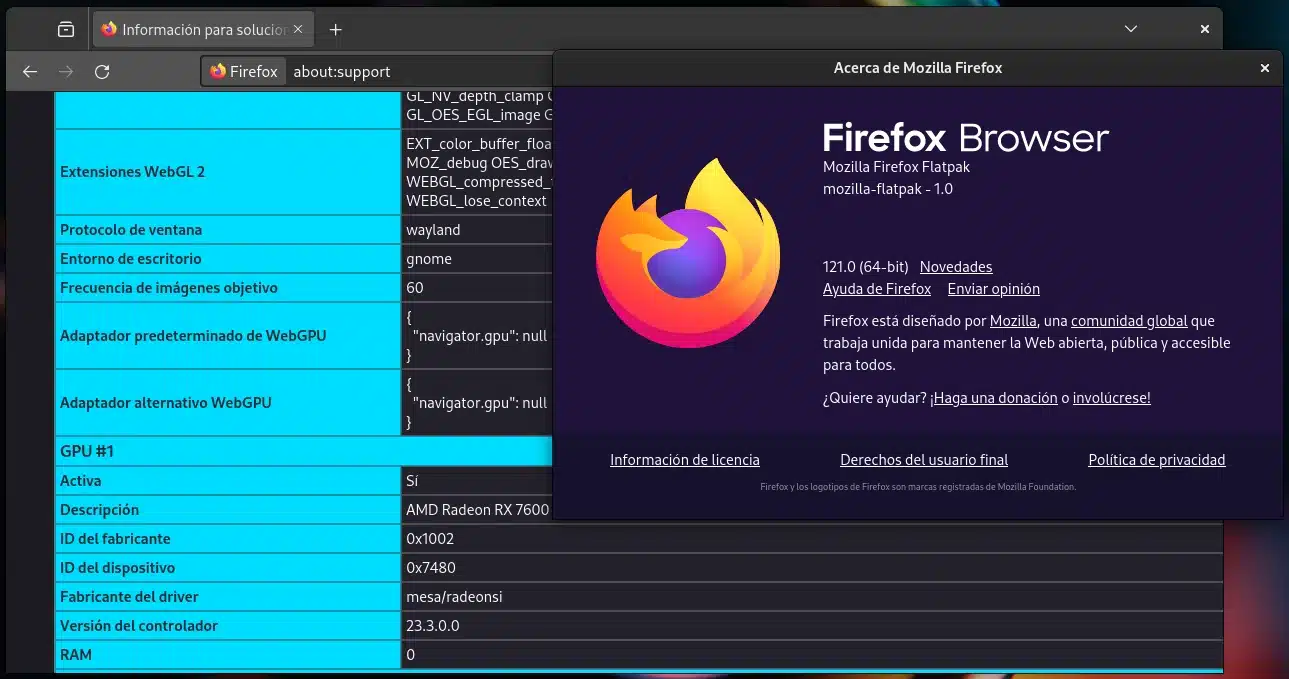Open the Novedades link
Image resolution: width=1289 pixels, height=679 pixels.
pos(956,267)
